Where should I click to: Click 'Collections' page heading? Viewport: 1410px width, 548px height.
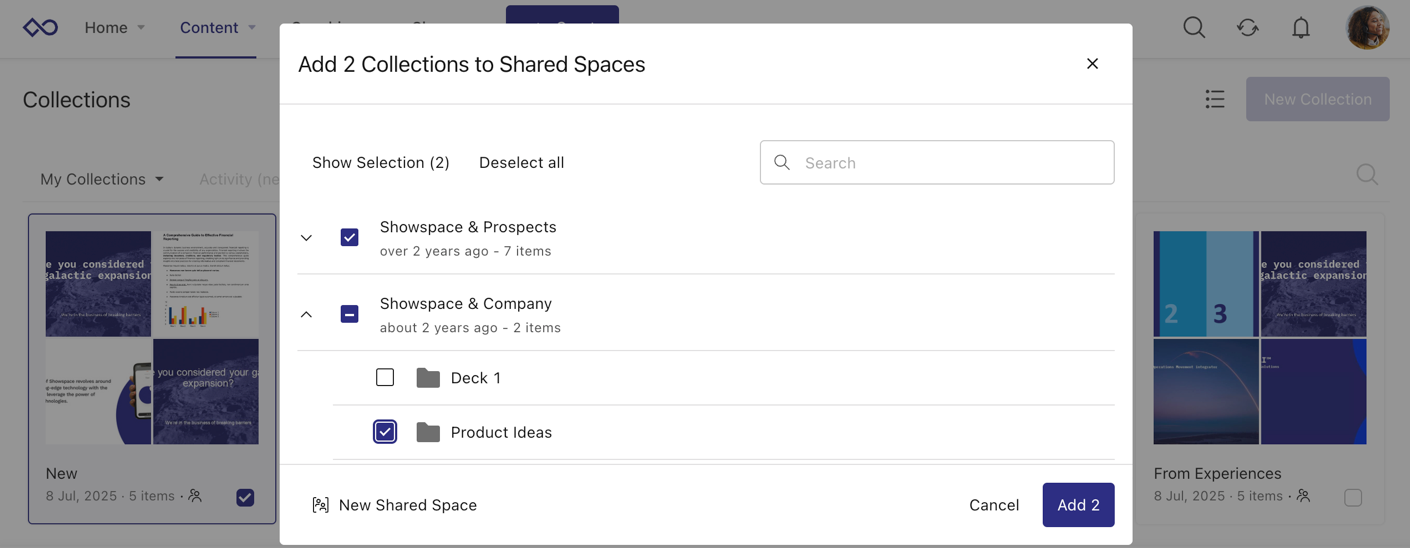click(x=77, y=99)
